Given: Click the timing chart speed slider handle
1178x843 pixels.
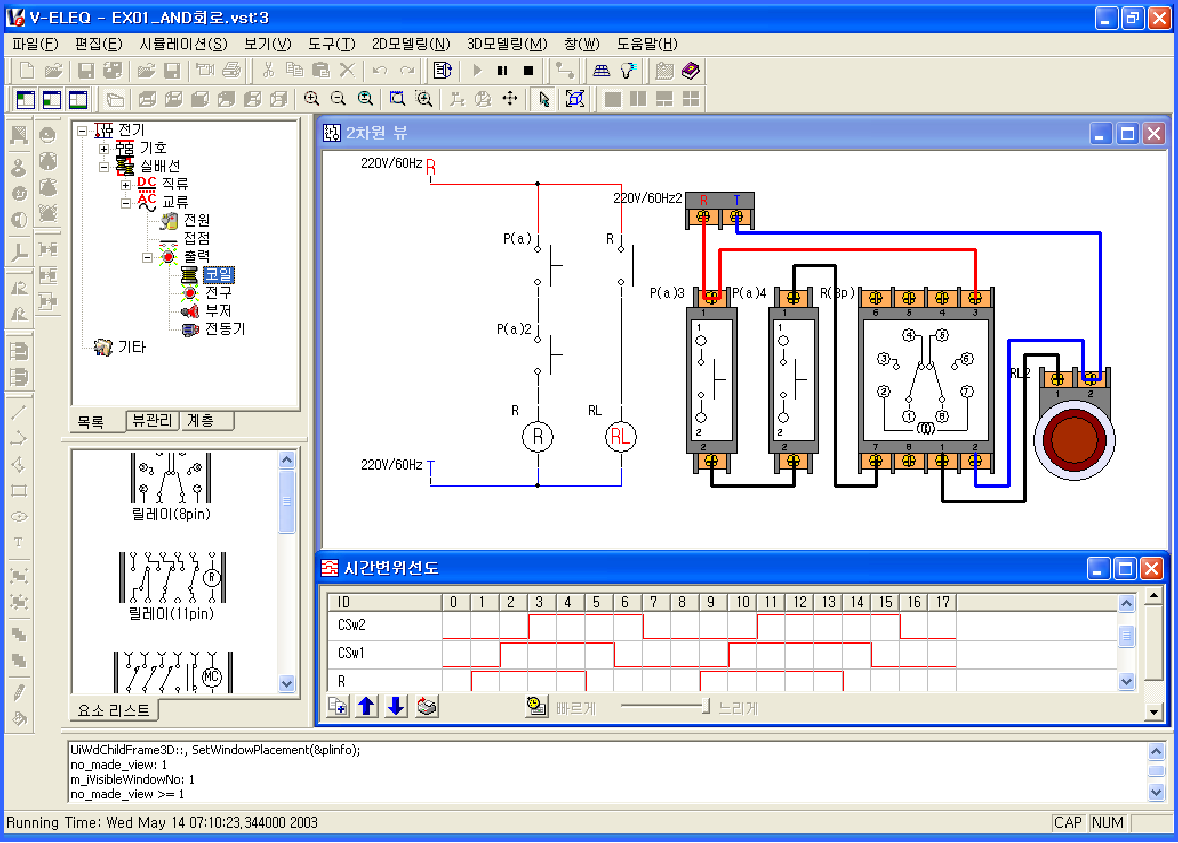Looking at the screenshot, I should click(x=705, y=707).
